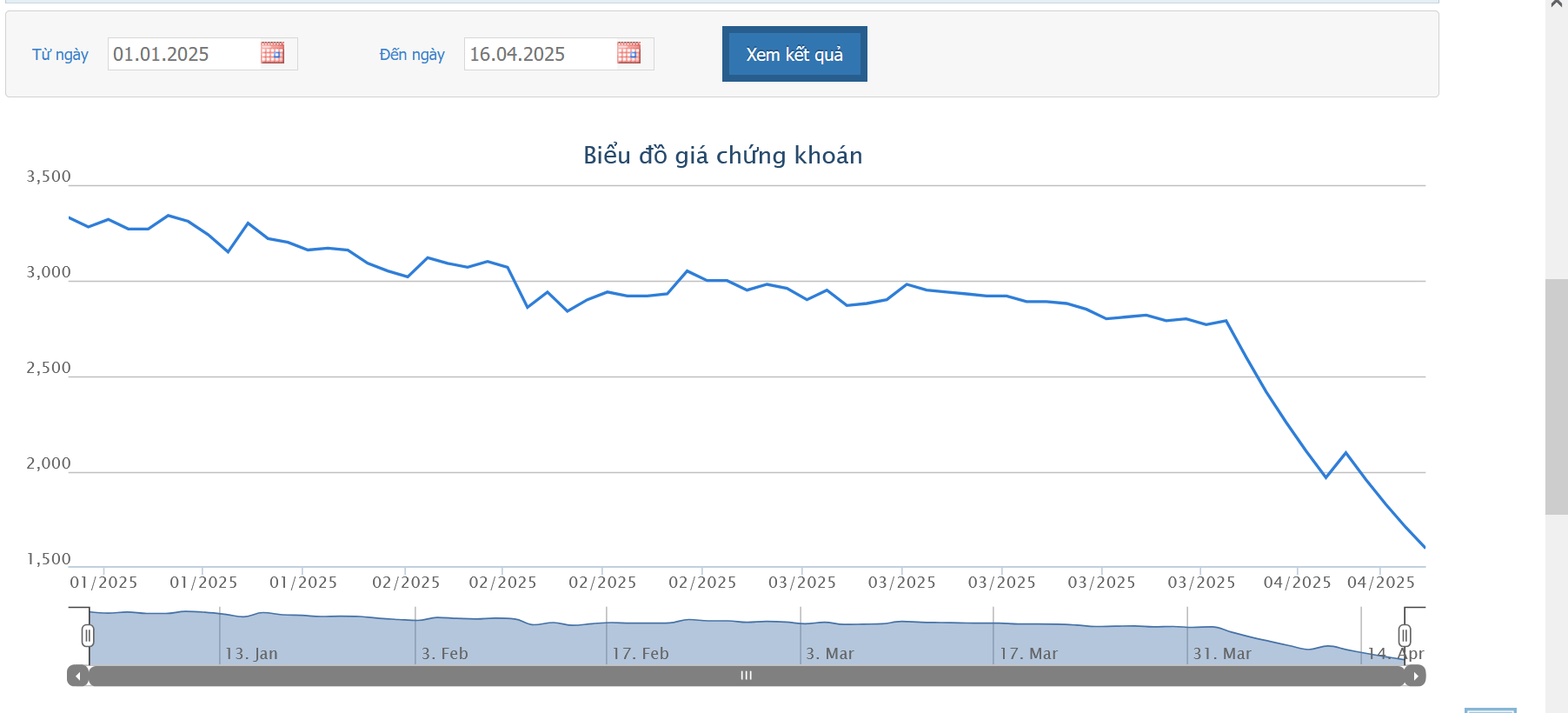Click the page vertical scrollbar thumb
This screenshot has height=713, width=1568.
coord(1557,396)
